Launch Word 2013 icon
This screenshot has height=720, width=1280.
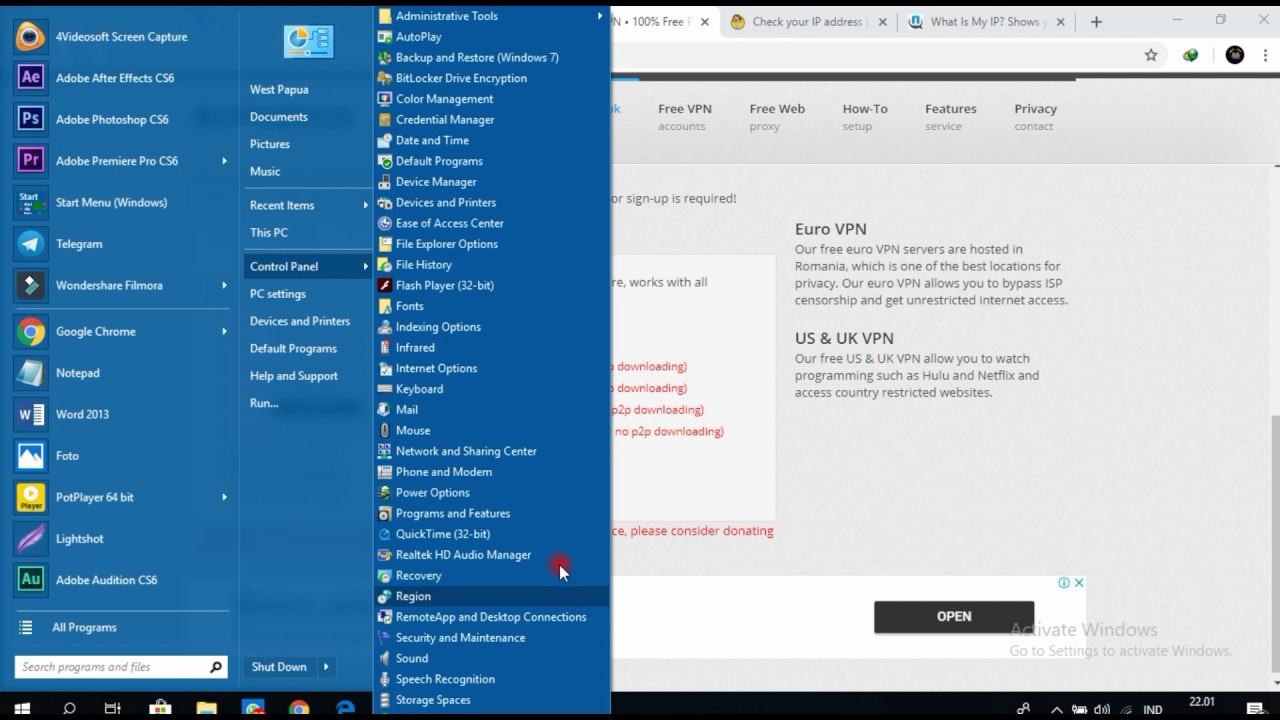tap(30, 414)
